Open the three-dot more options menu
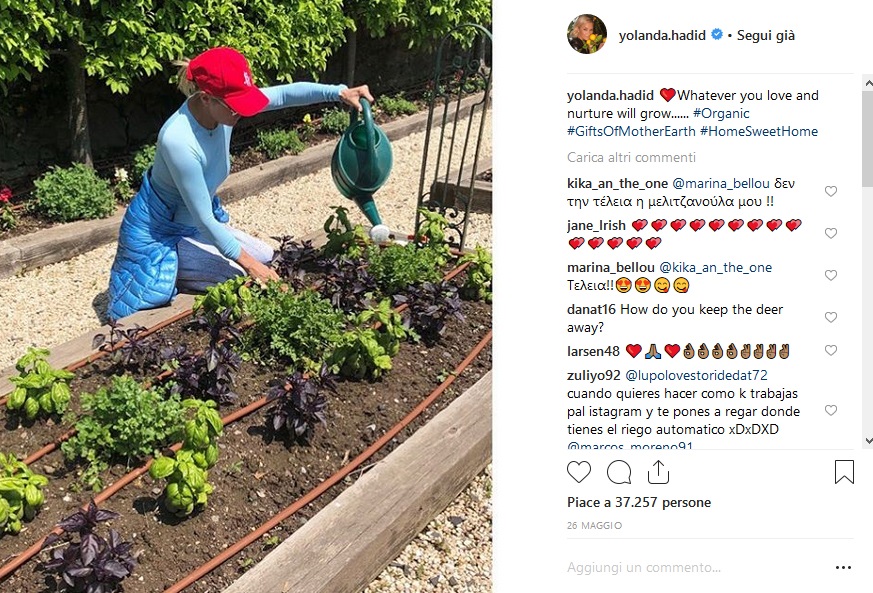The height and width of the screenshot is (593, 873). tap(843, 567)
